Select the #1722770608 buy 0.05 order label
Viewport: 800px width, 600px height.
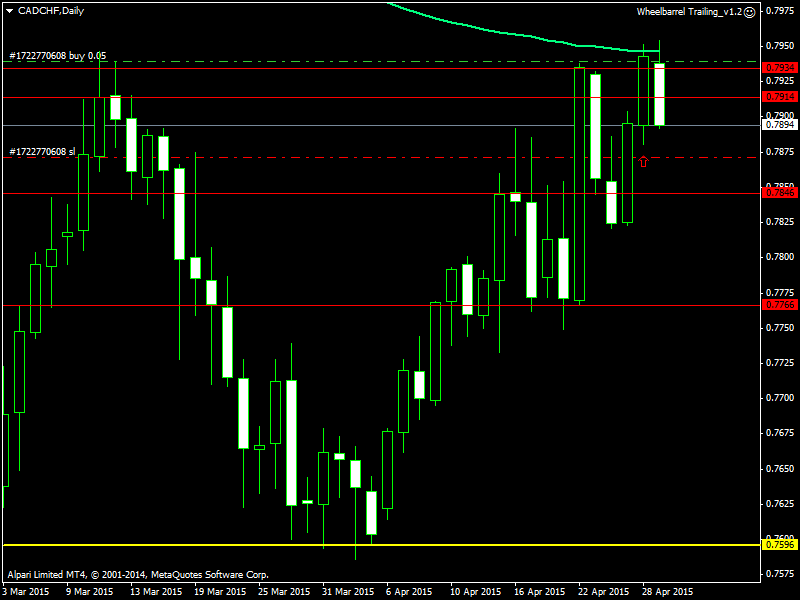coord(58,56)
